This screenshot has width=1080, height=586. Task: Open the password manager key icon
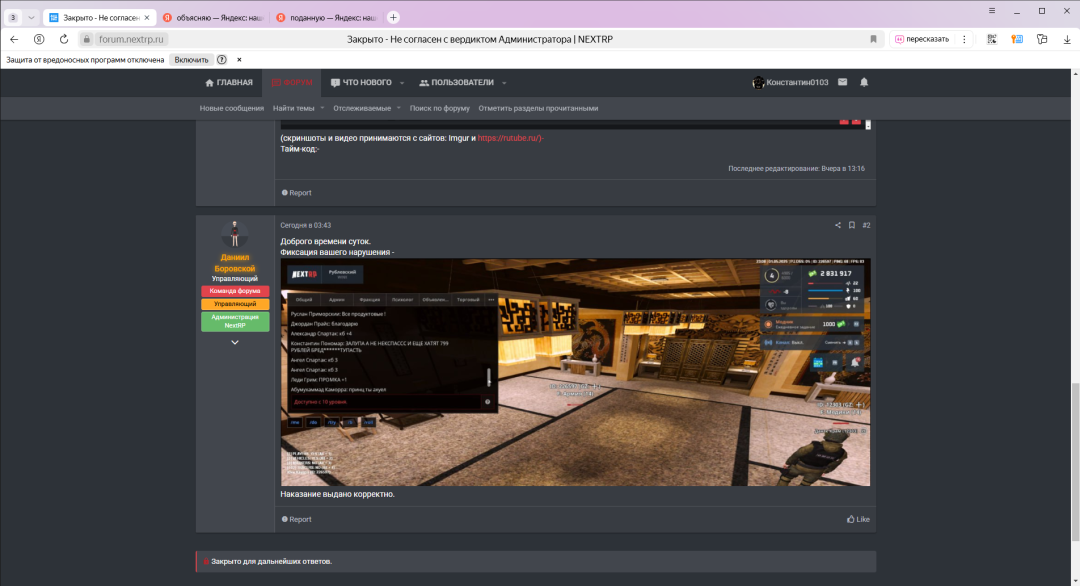point(1017,39)
